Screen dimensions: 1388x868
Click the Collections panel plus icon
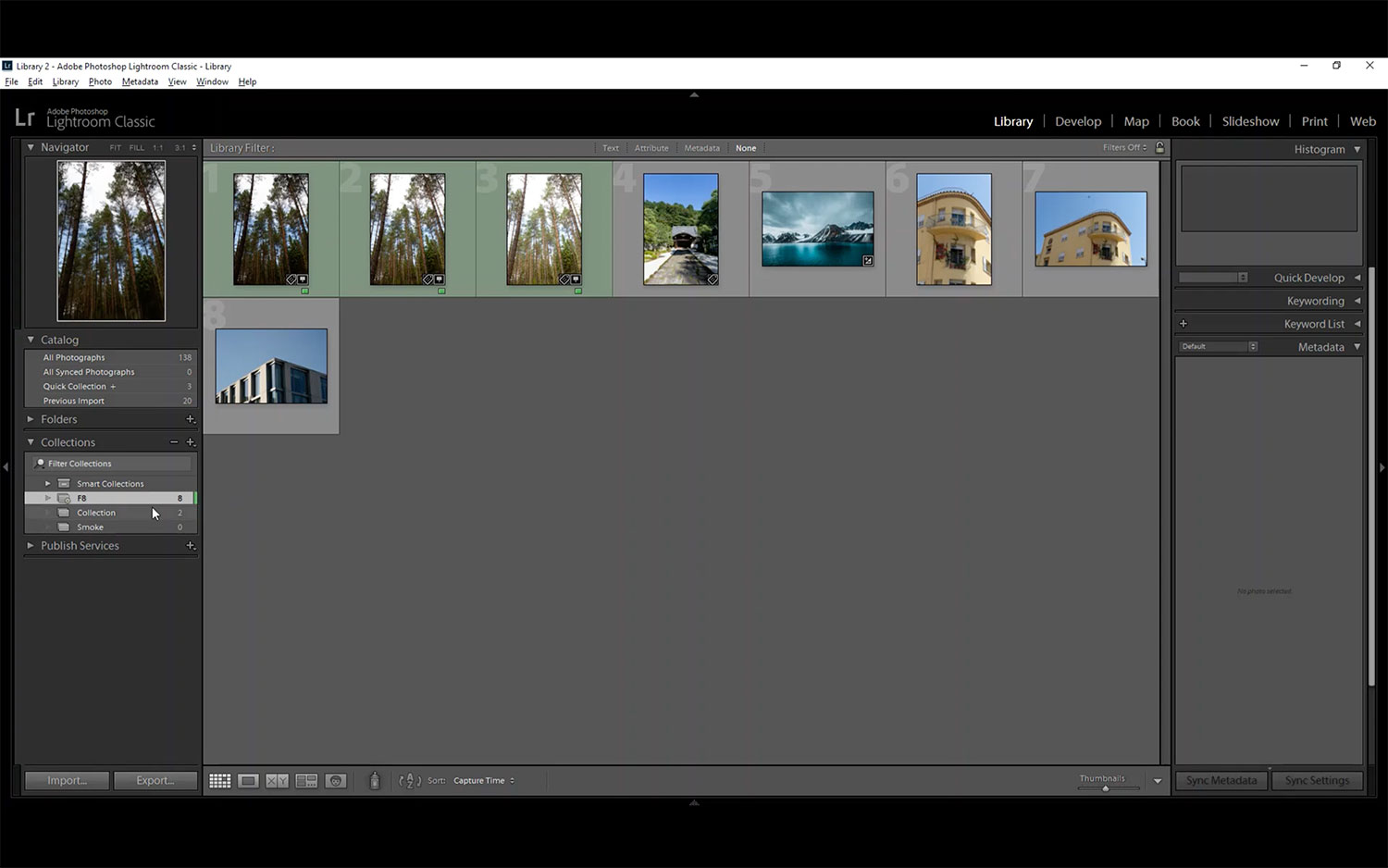(x=191, y=442)
